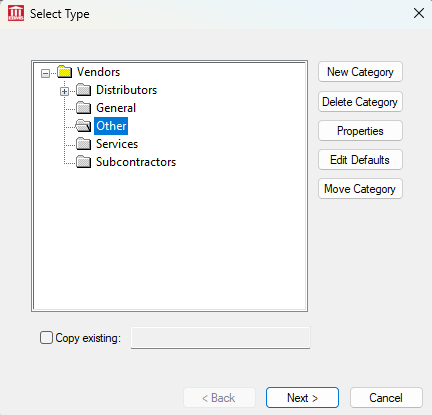
Task: Click the Vendors folder icon
Action: tap(65, 72)
